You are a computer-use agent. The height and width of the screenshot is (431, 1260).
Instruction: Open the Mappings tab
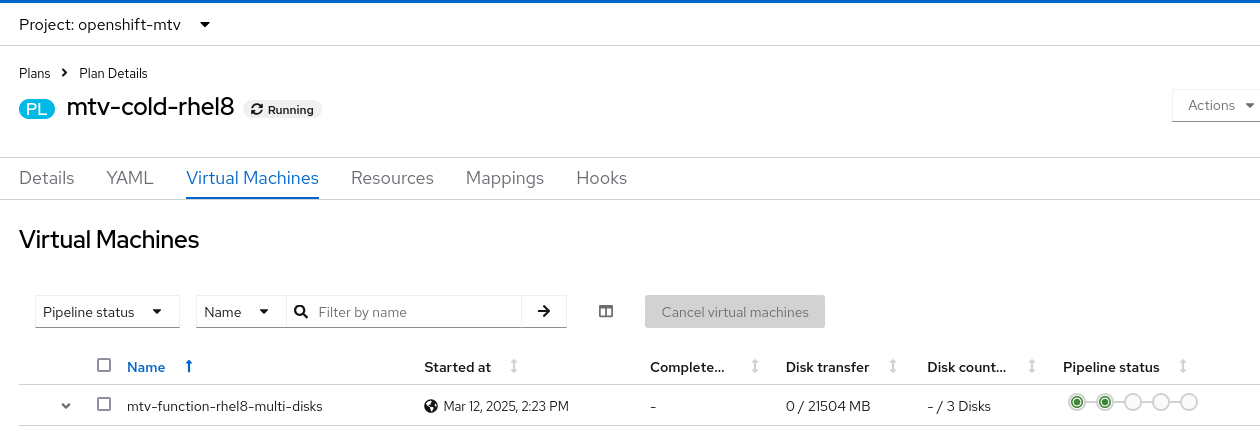point(505,178)
